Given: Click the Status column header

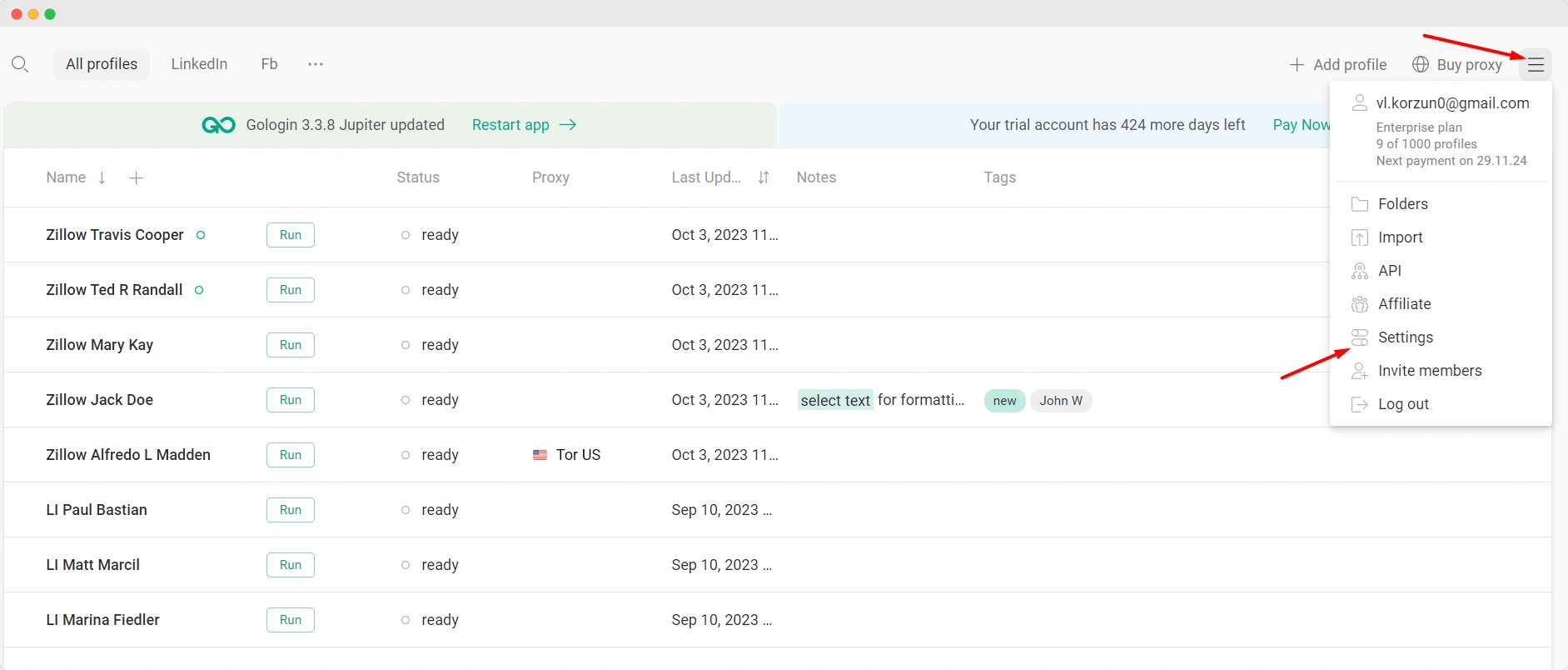Looking at the screenshot, I should [x=418, y=177].
